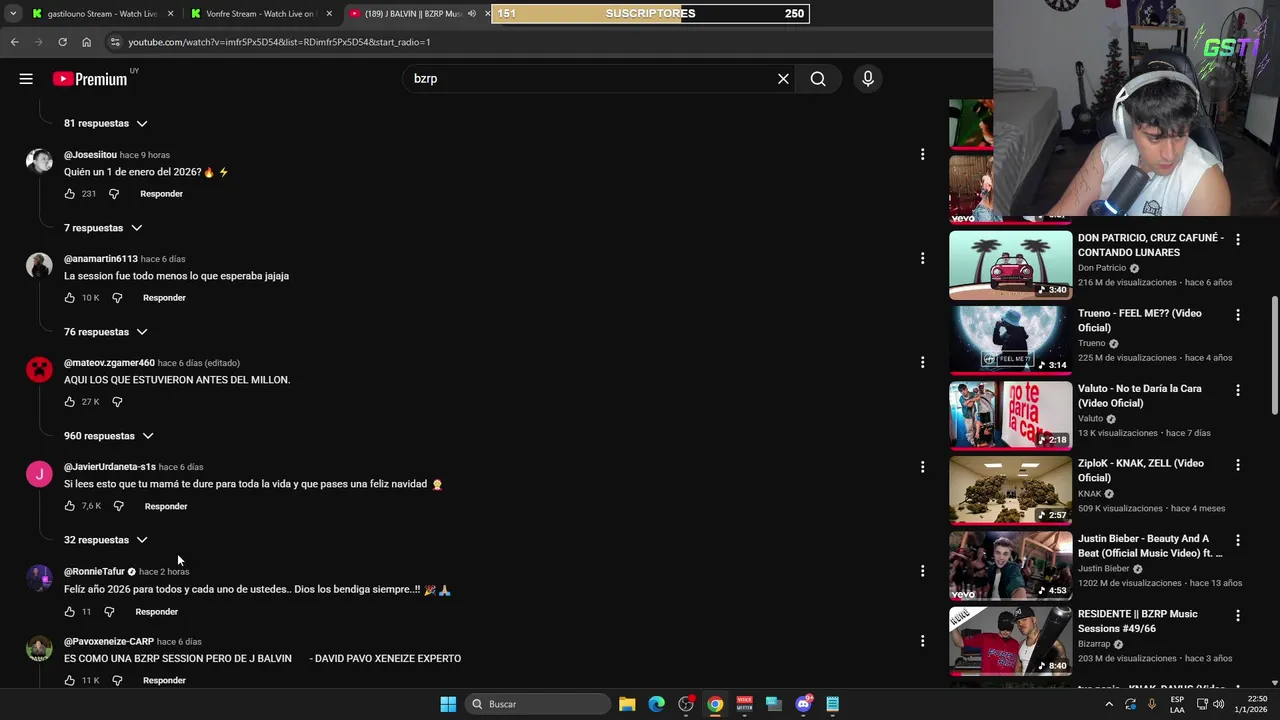
Task: Start voice search with microphone
Action: click(x=868, y=79)
